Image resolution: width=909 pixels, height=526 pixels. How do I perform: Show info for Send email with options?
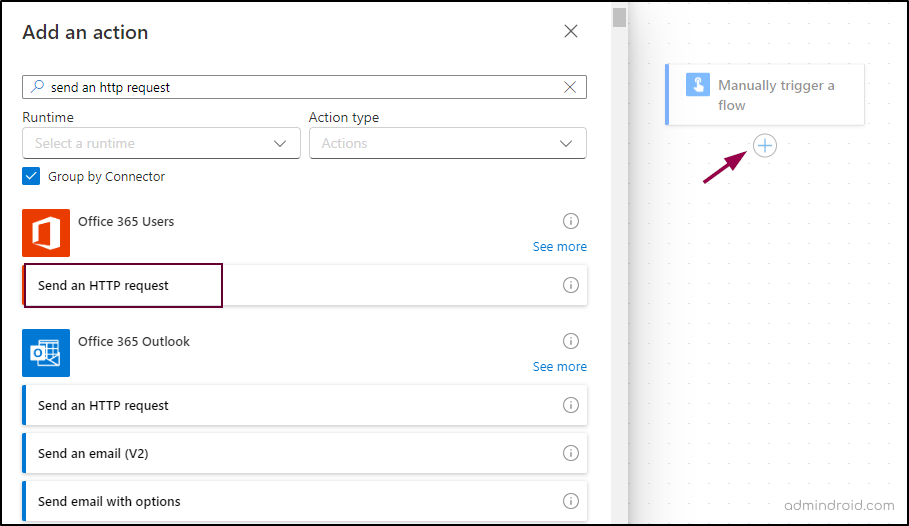coord(571,501)
